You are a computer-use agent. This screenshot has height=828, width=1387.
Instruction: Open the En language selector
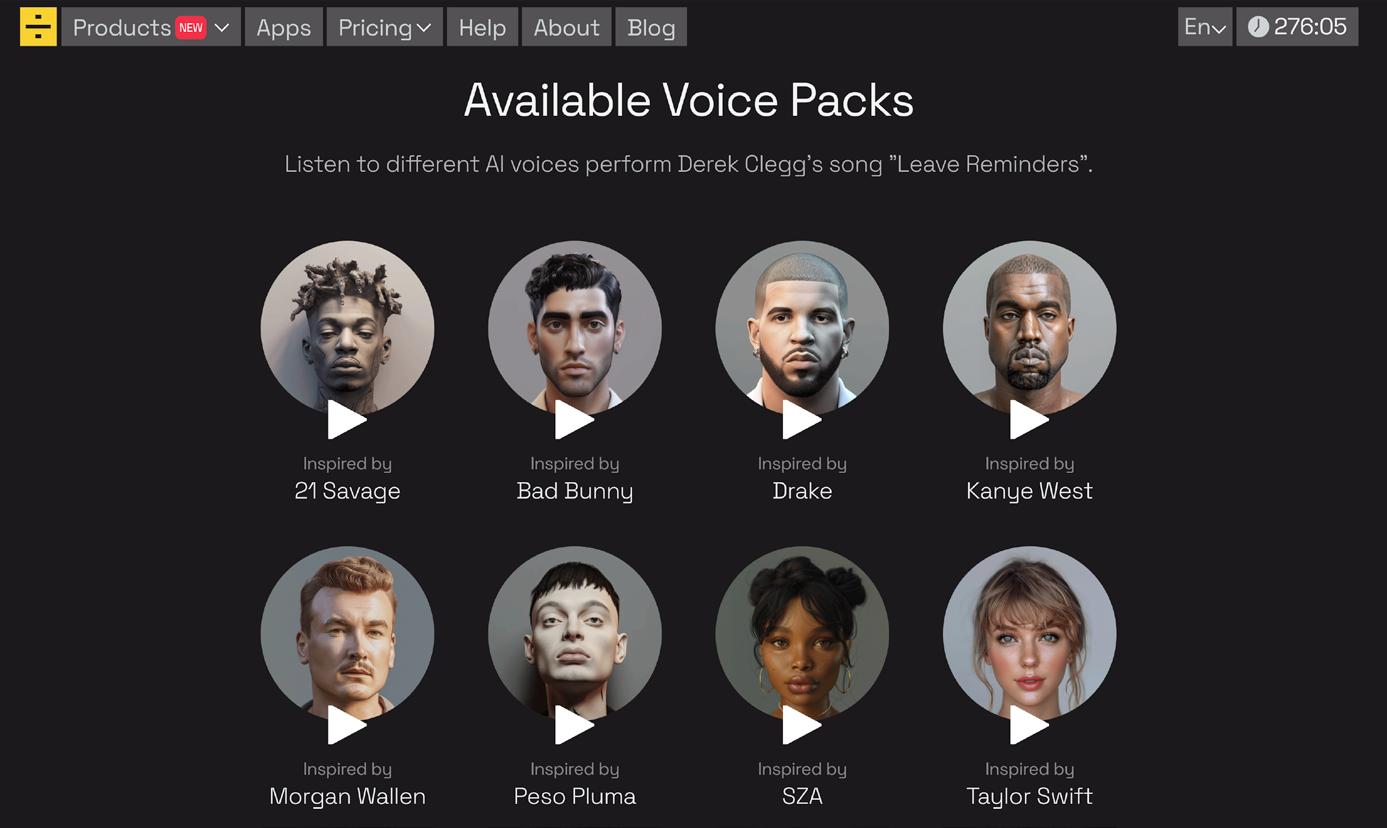click(x=1205, y=27)
